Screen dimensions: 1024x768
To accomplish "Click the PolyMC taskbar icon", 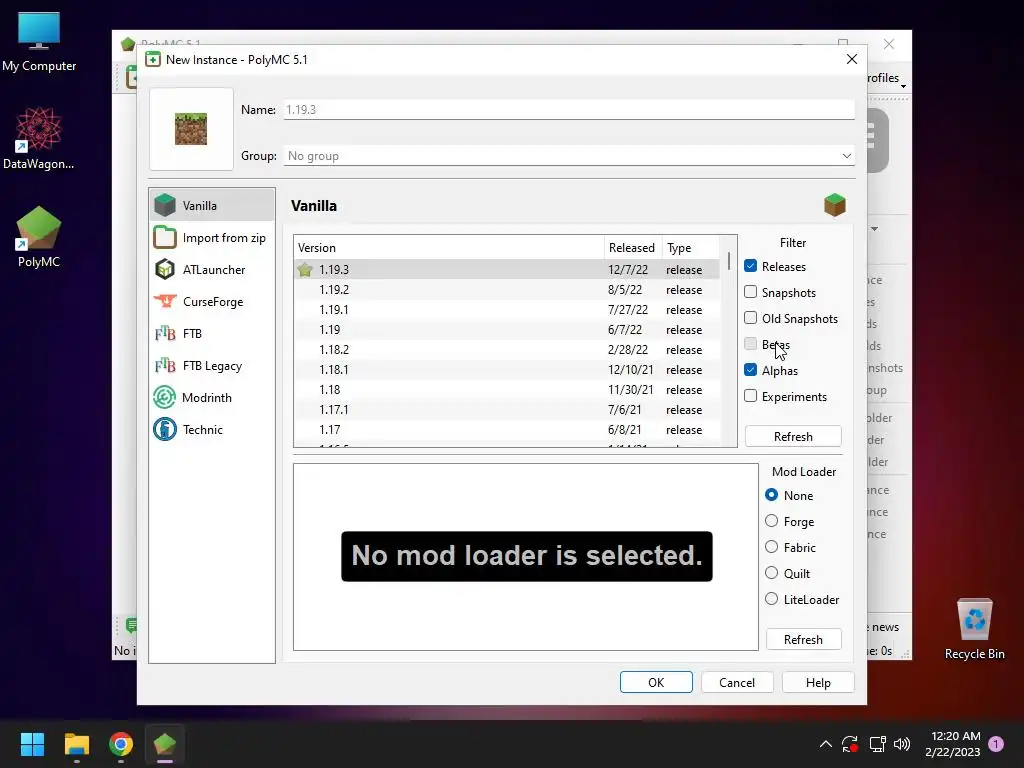I will pyautogui.click(x=165, y=744).
